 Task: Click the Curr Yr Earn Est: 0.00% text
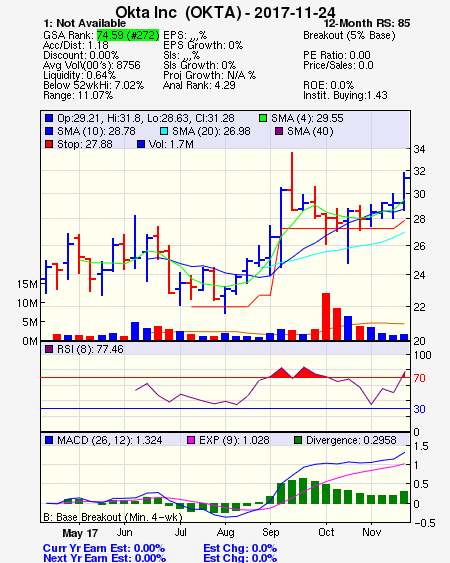104,549
